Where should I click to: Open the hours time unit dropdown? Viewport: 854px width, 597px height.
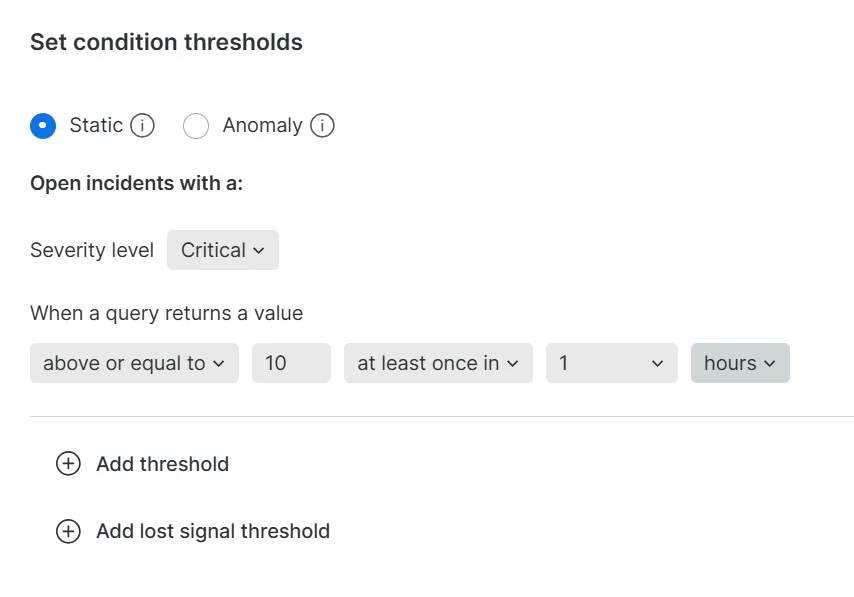741,363
